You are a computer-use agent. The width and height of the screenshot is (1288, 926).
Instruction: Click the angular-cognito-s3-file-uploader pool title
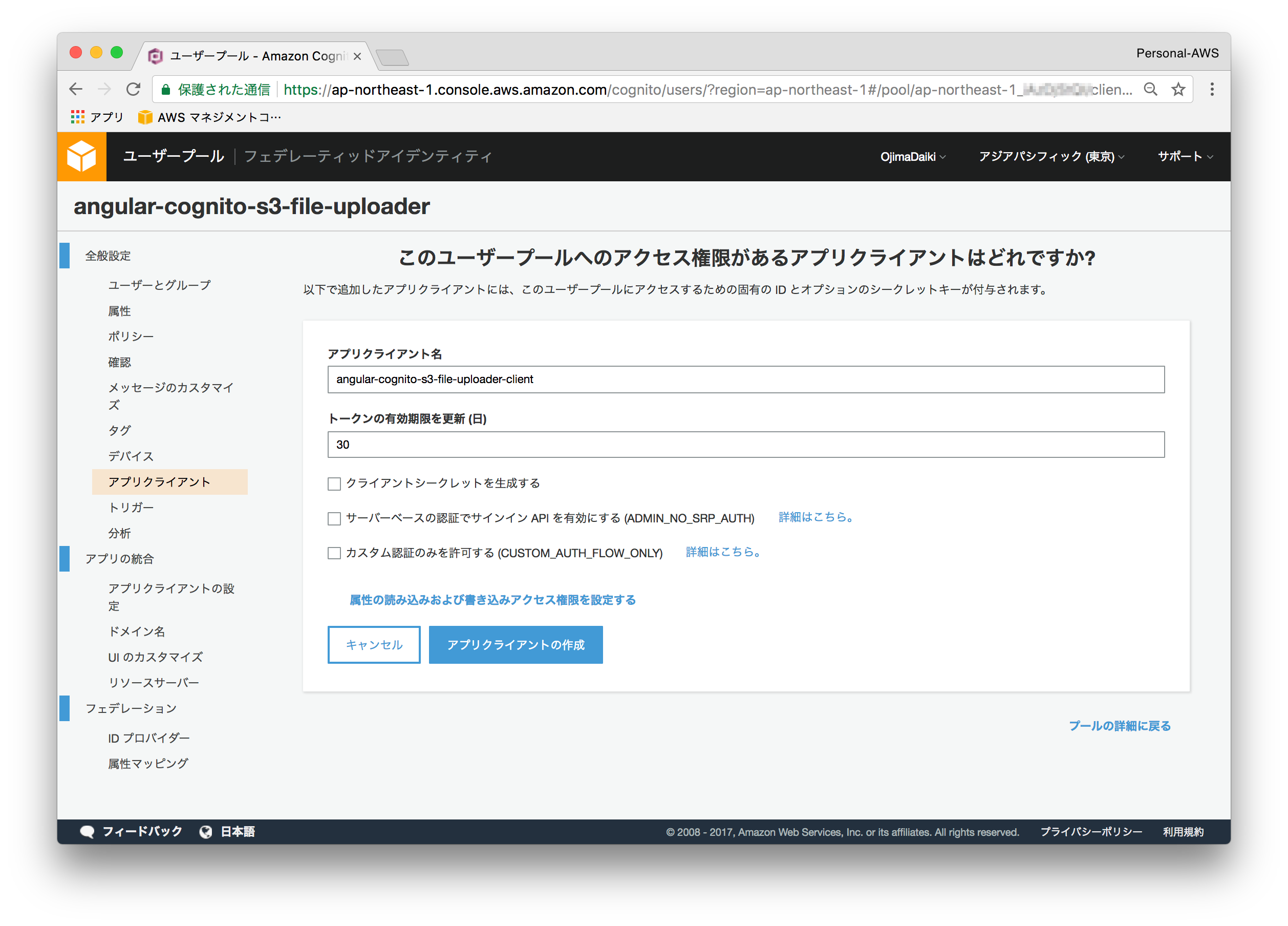251,206
